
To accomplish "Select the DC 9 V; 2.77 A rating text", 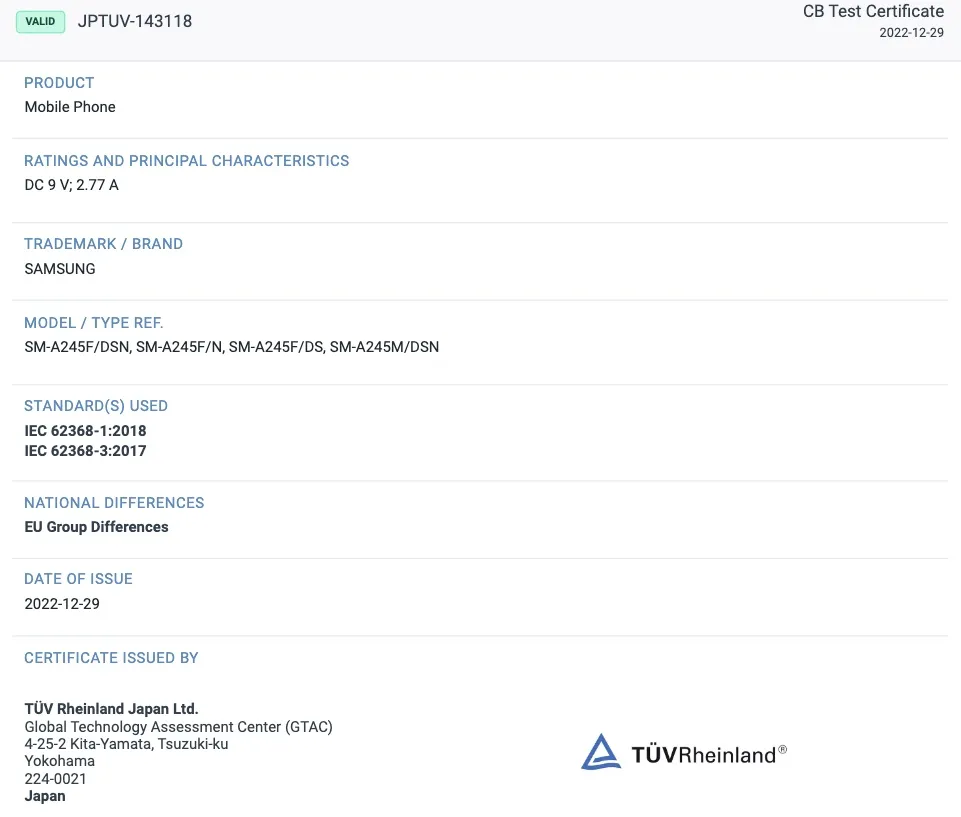I will point(71,184).
